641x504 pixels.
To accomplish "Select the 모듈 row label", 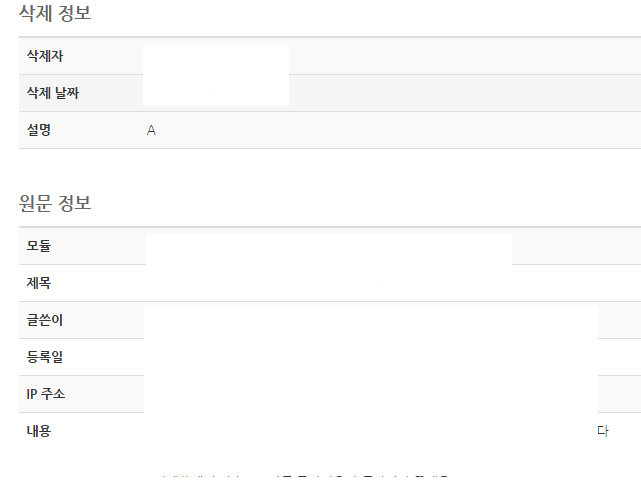I will (39, 246).
